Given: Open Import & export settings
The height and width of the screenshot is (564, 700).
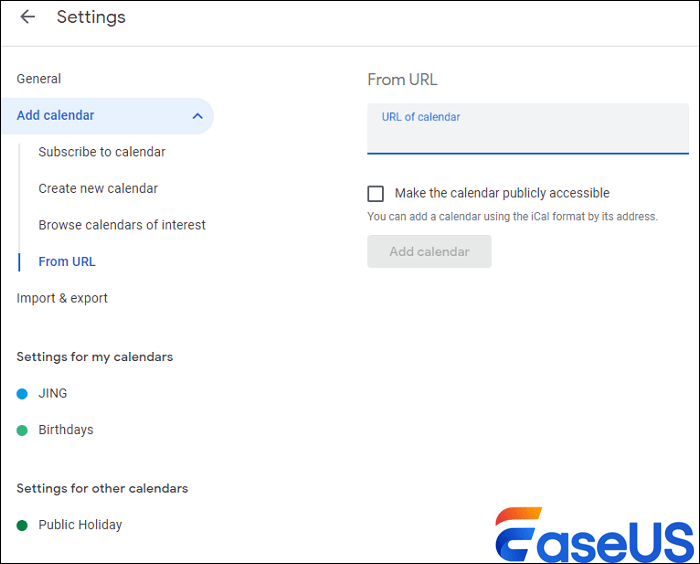Looking at the screenshot, I should (62, 298).
